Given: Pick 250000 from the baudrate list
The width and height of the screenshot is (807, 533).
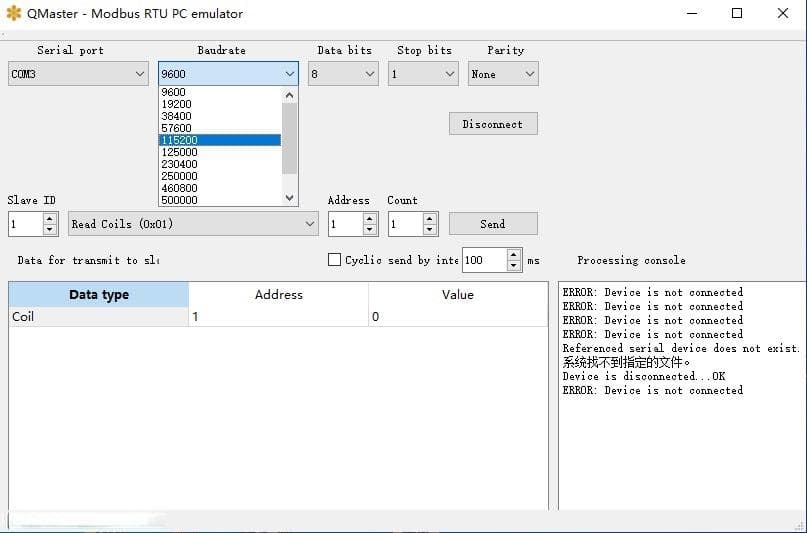Looking at the screenshot, I should pyautogui.click(x=220, y=176).
